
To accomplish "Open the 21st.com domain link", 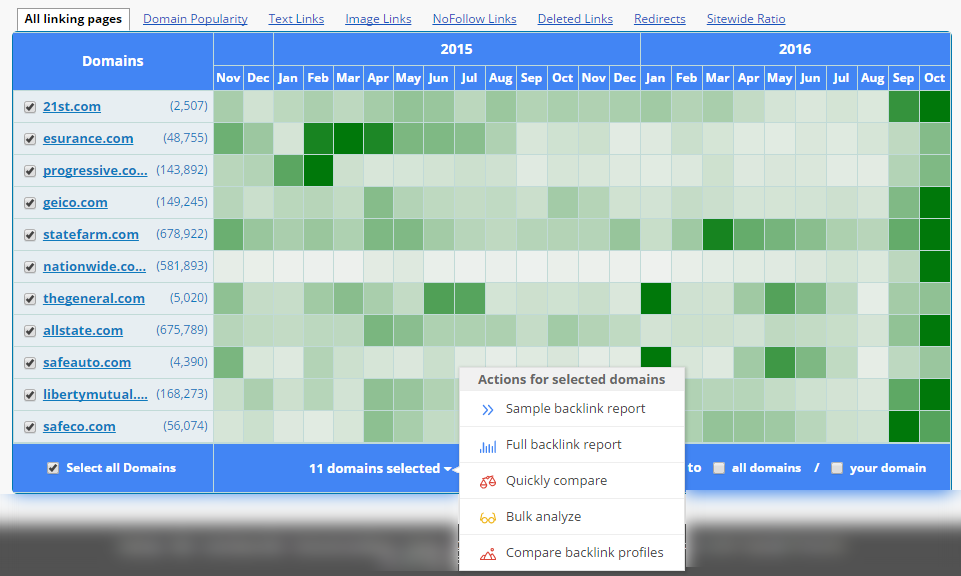I will (72, 107).
